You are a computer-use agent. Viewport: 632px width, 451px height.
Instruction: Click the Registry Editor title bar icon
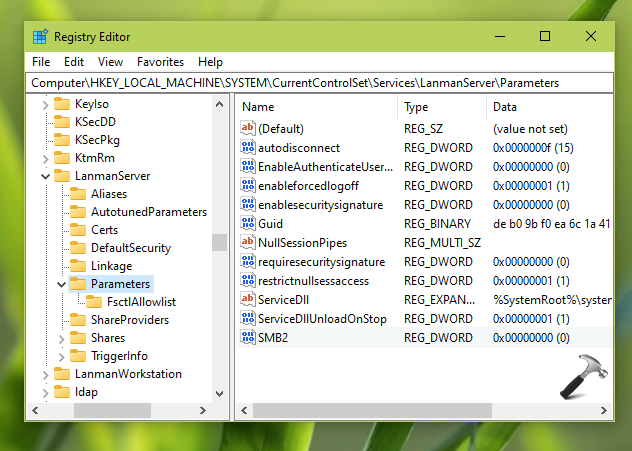40,37
